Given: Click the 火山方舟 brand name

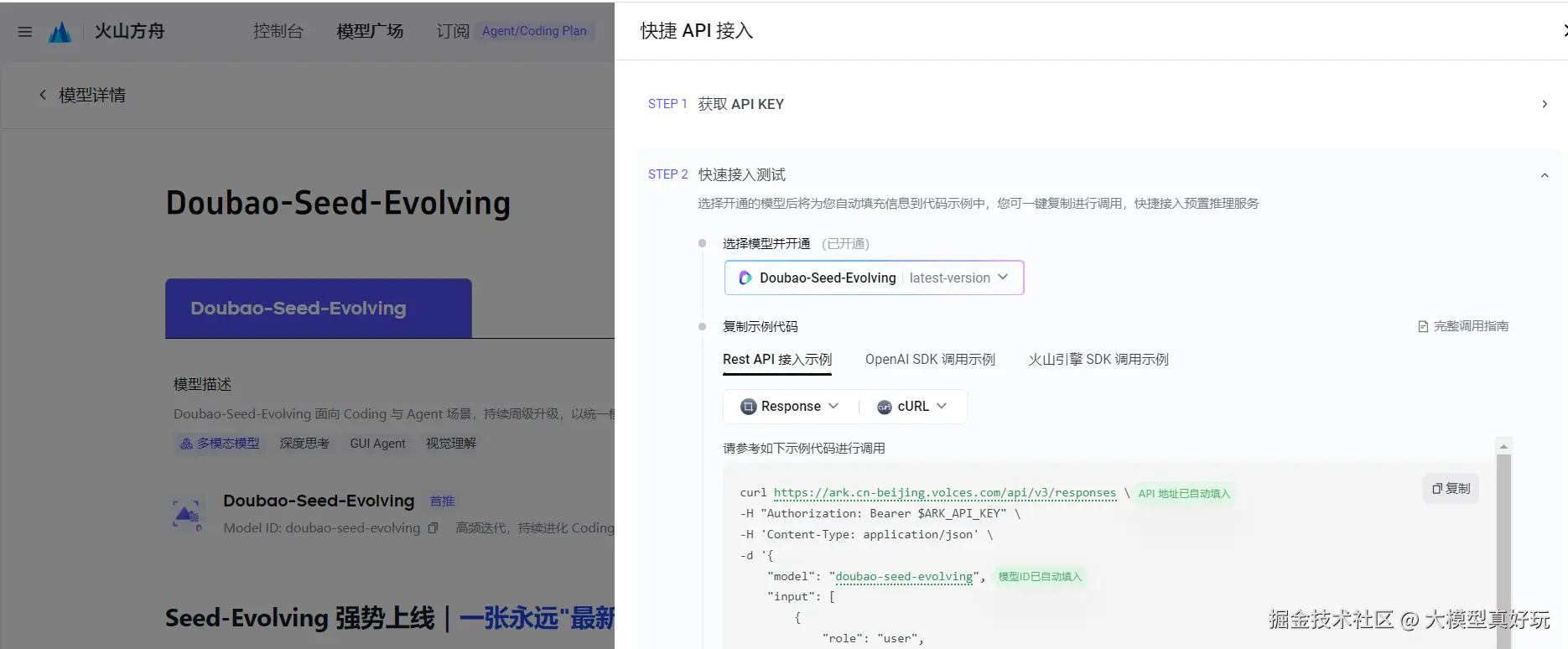Looking at the screenshot, I should (129, 32).
